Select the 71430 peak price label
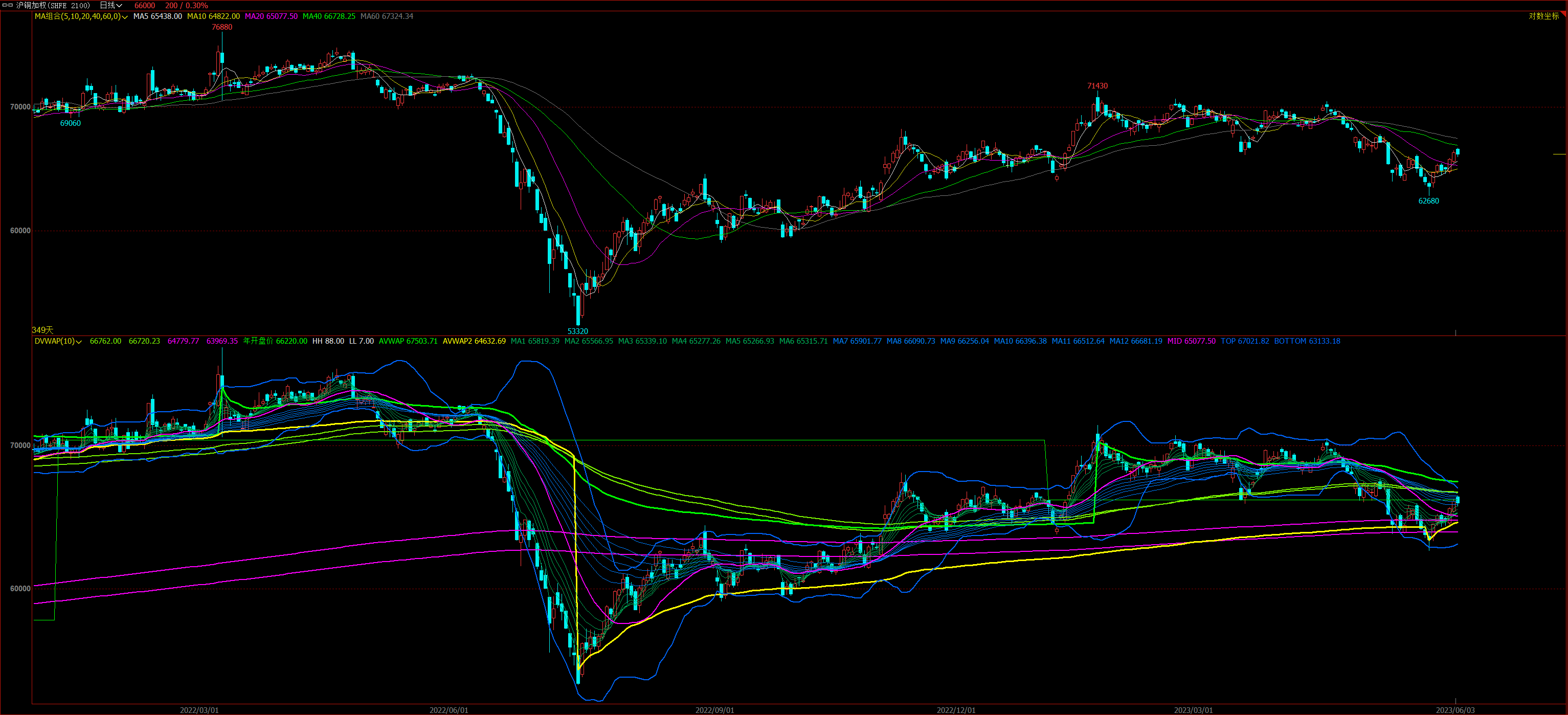This screenshot has height=715, width=1568. click(1097, 86)
